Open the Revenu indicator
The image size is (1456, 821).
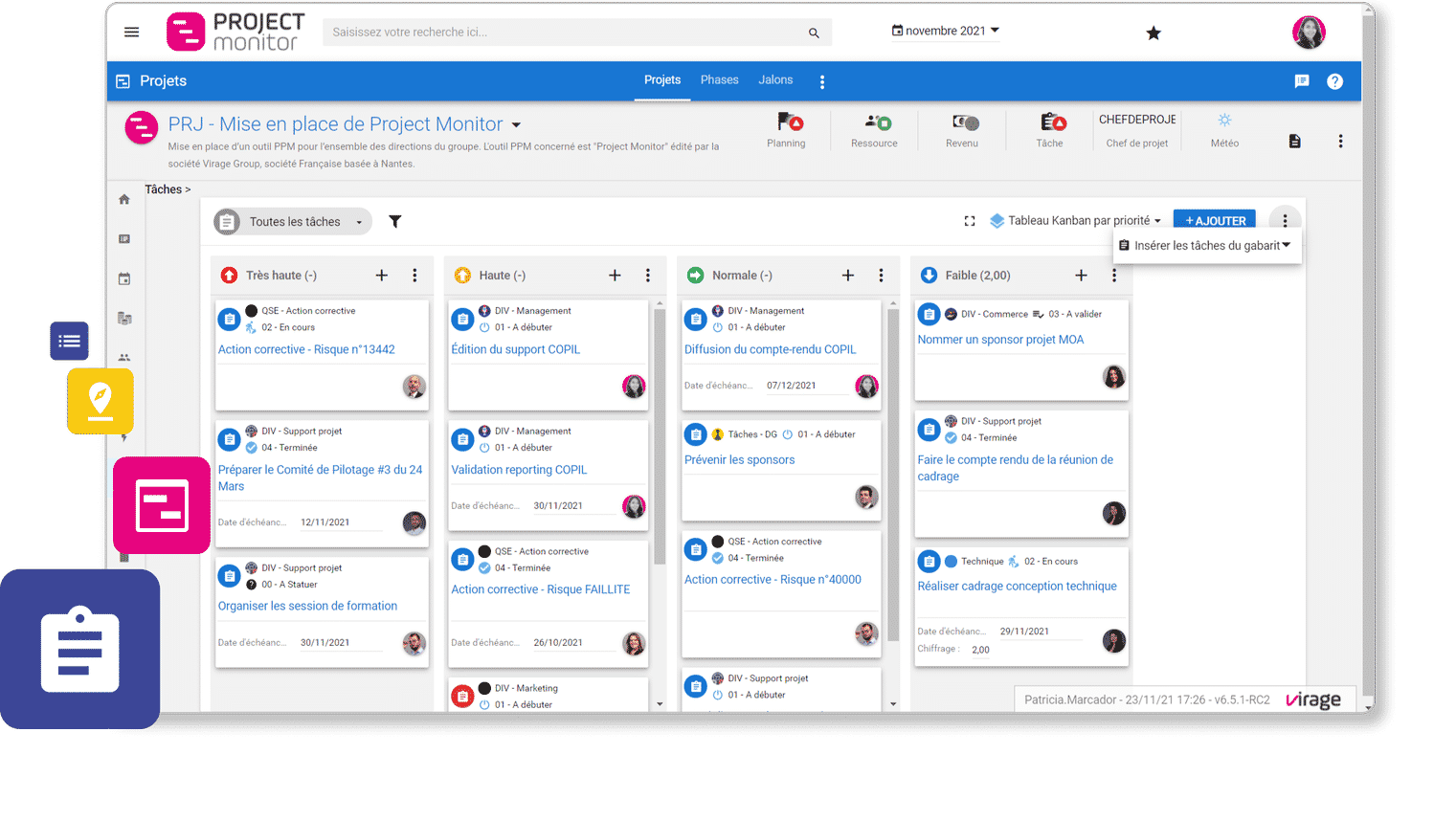pyautogui.click(x=962, y=131)
